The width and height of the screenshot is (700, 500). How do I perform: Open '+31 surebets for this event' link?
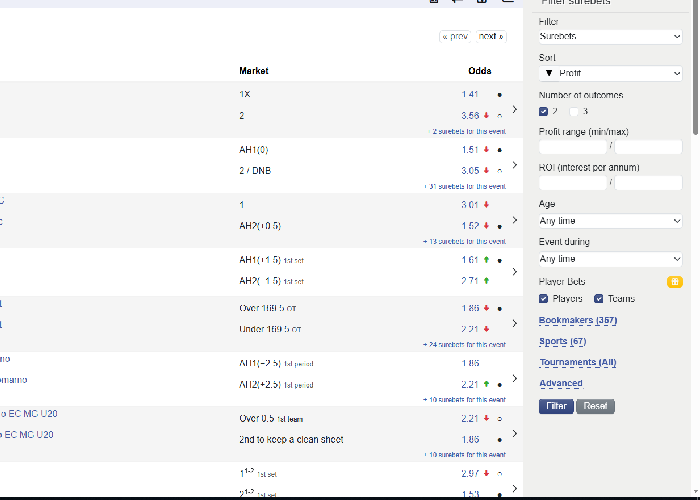[x=465, y=187]
